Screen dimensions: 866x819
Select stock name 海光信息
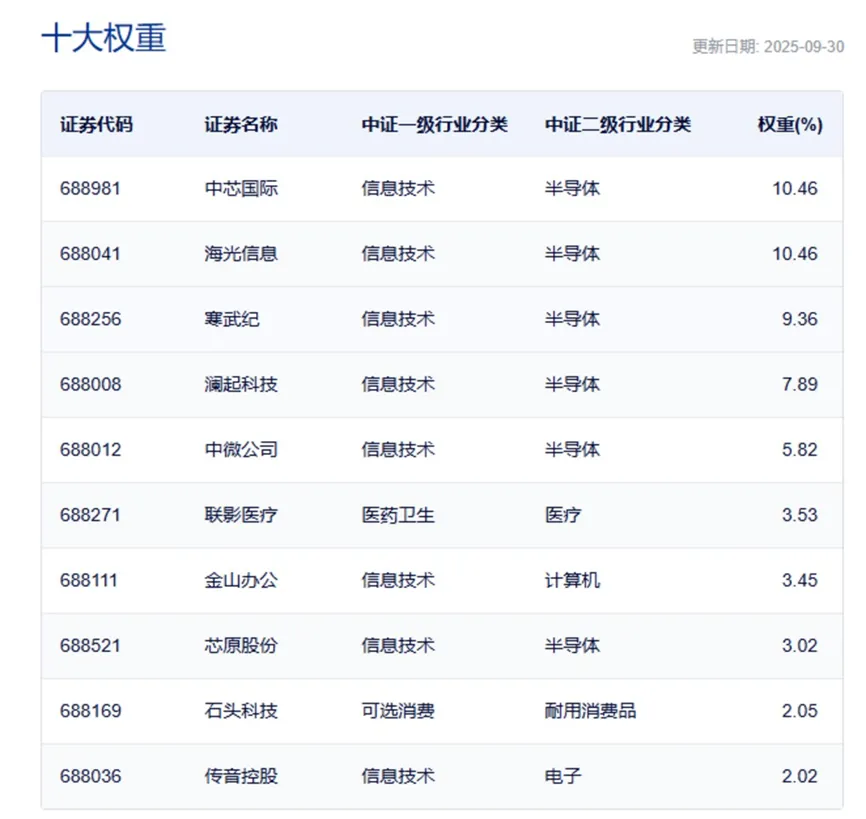pyautogui.click(x=241, y=253)
